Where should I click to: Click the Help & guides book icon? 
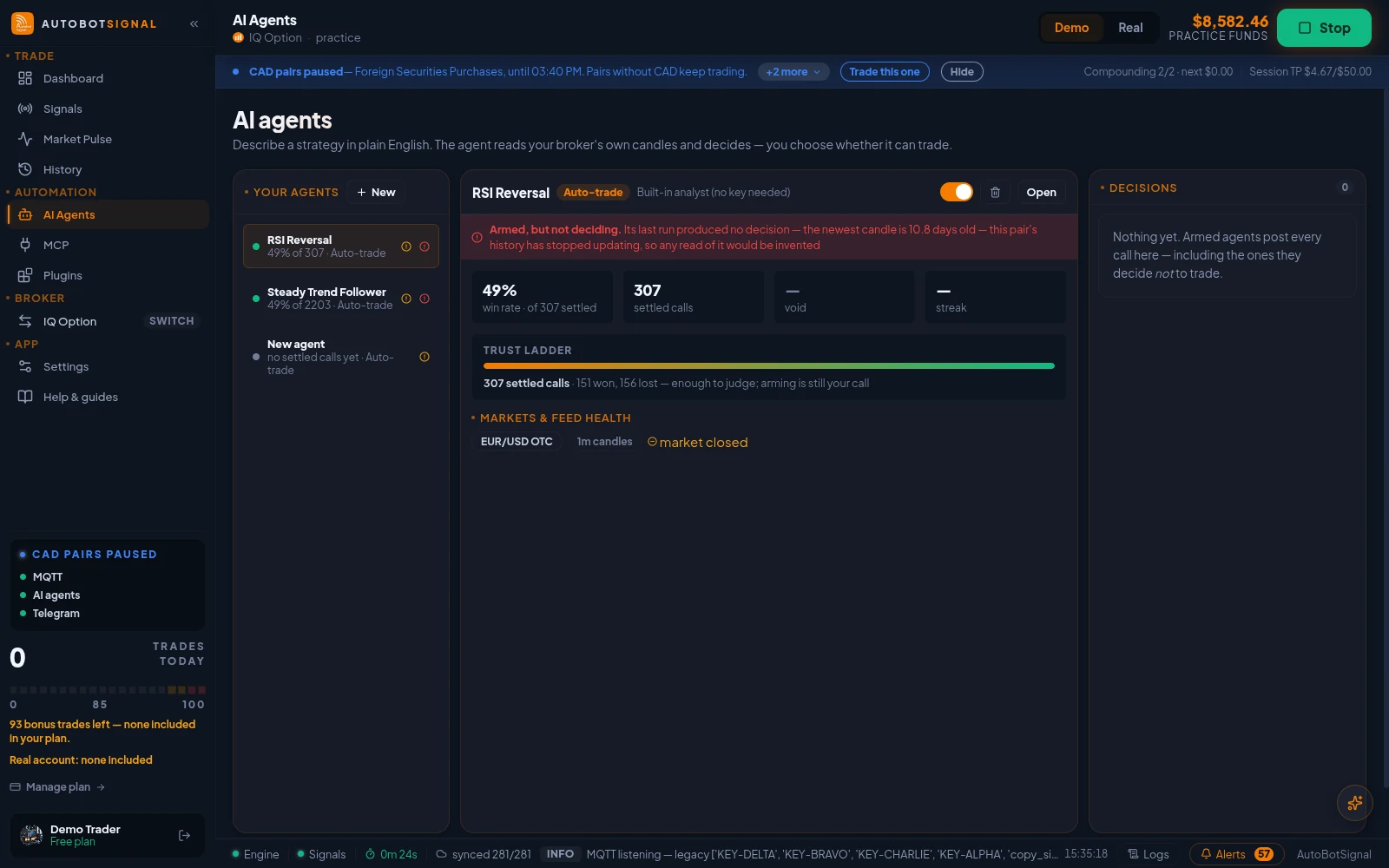pos(25,397)
